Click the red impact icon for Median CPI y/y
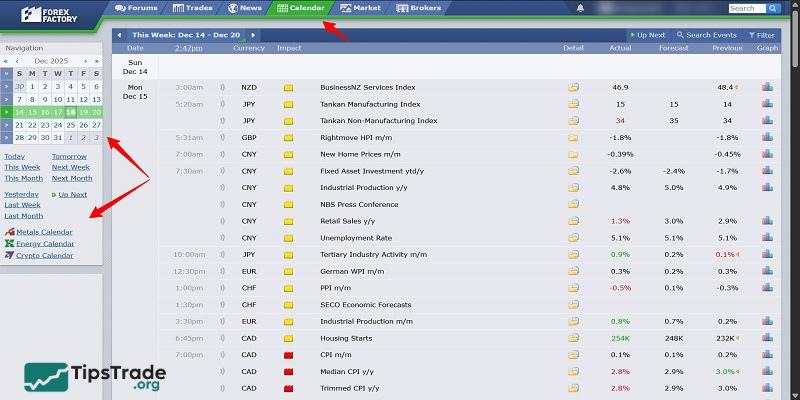The image size is (800, 400). (x=289, y=371)
